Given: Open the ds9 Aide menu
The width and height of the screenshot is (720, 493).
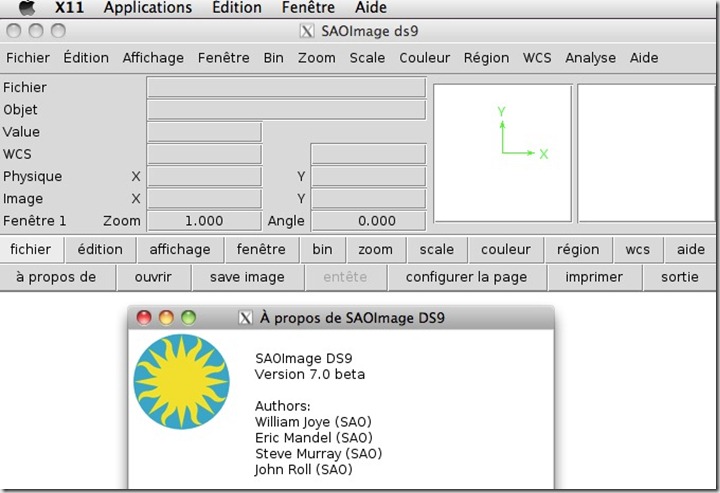Looking at the screenshot, I should [x=644, y=58].
